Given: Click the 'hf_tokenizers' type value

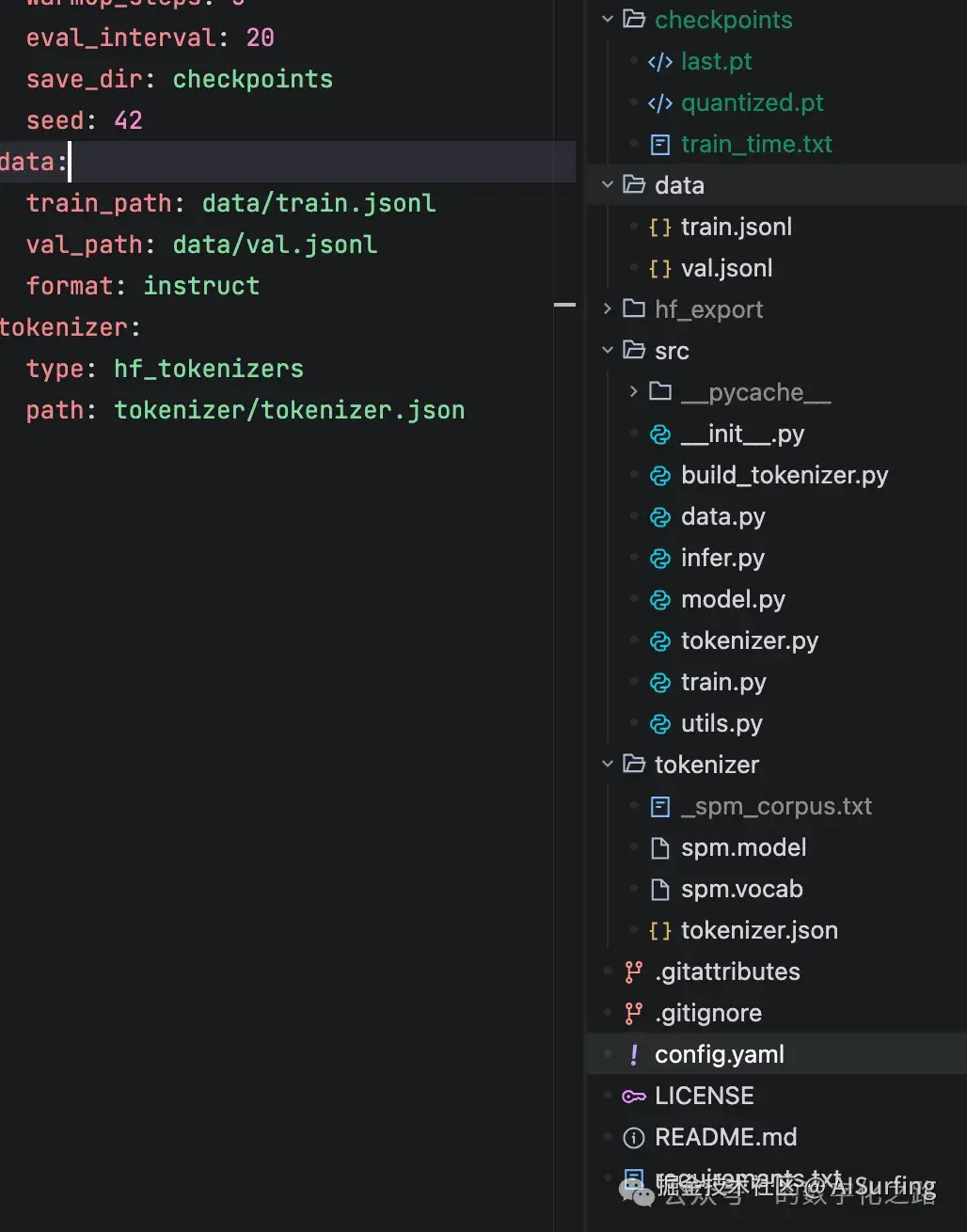Looking at the screenshot, I should tap(209, 369).
